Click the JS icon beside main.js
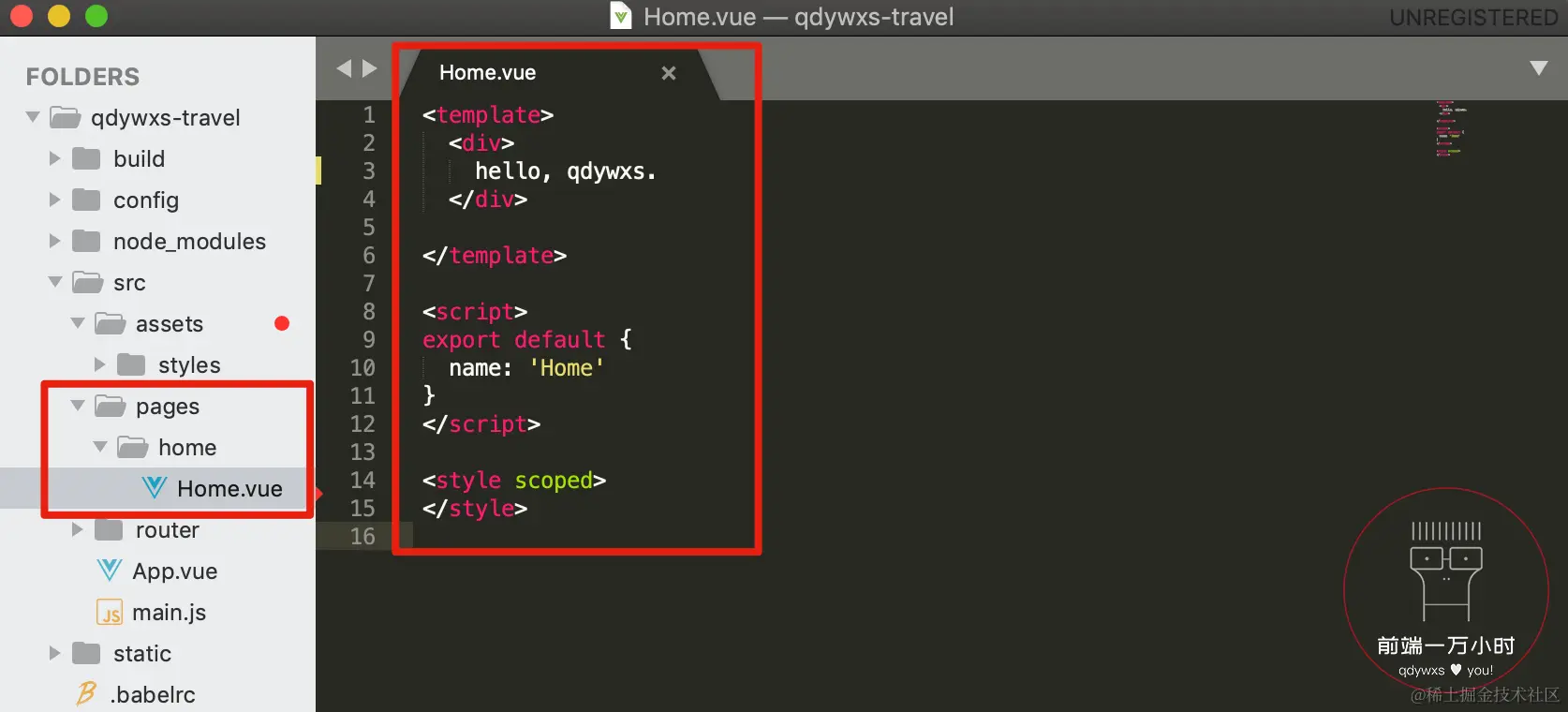Image resolution: width=1568 pixels, height=712 pixels. click(110, 613)
